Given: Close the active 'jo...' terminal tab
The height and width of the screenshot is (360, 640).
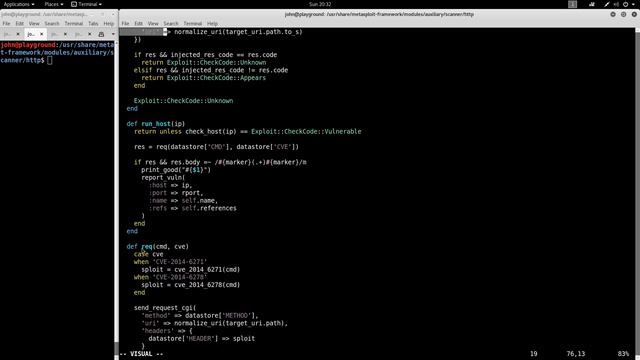Looking at the screenshot, I should tap(41, 34).
